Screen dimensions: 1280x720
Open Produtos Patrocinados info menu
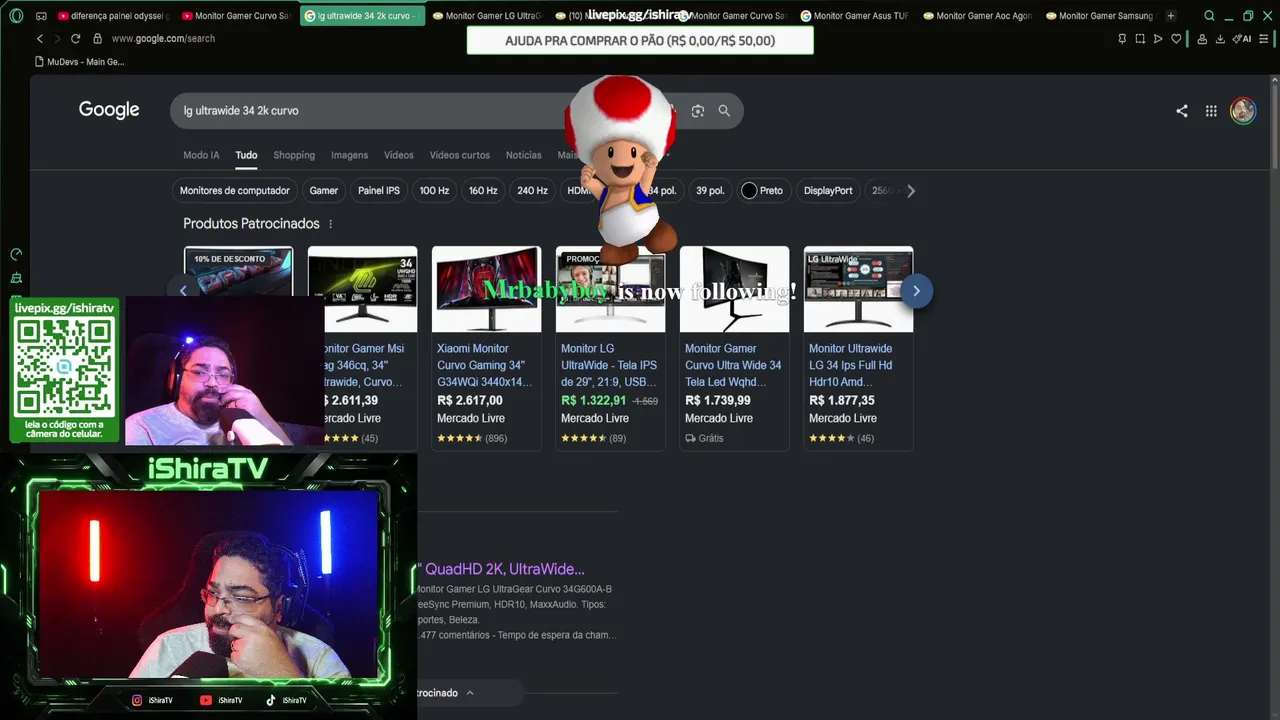pos(331,224)
